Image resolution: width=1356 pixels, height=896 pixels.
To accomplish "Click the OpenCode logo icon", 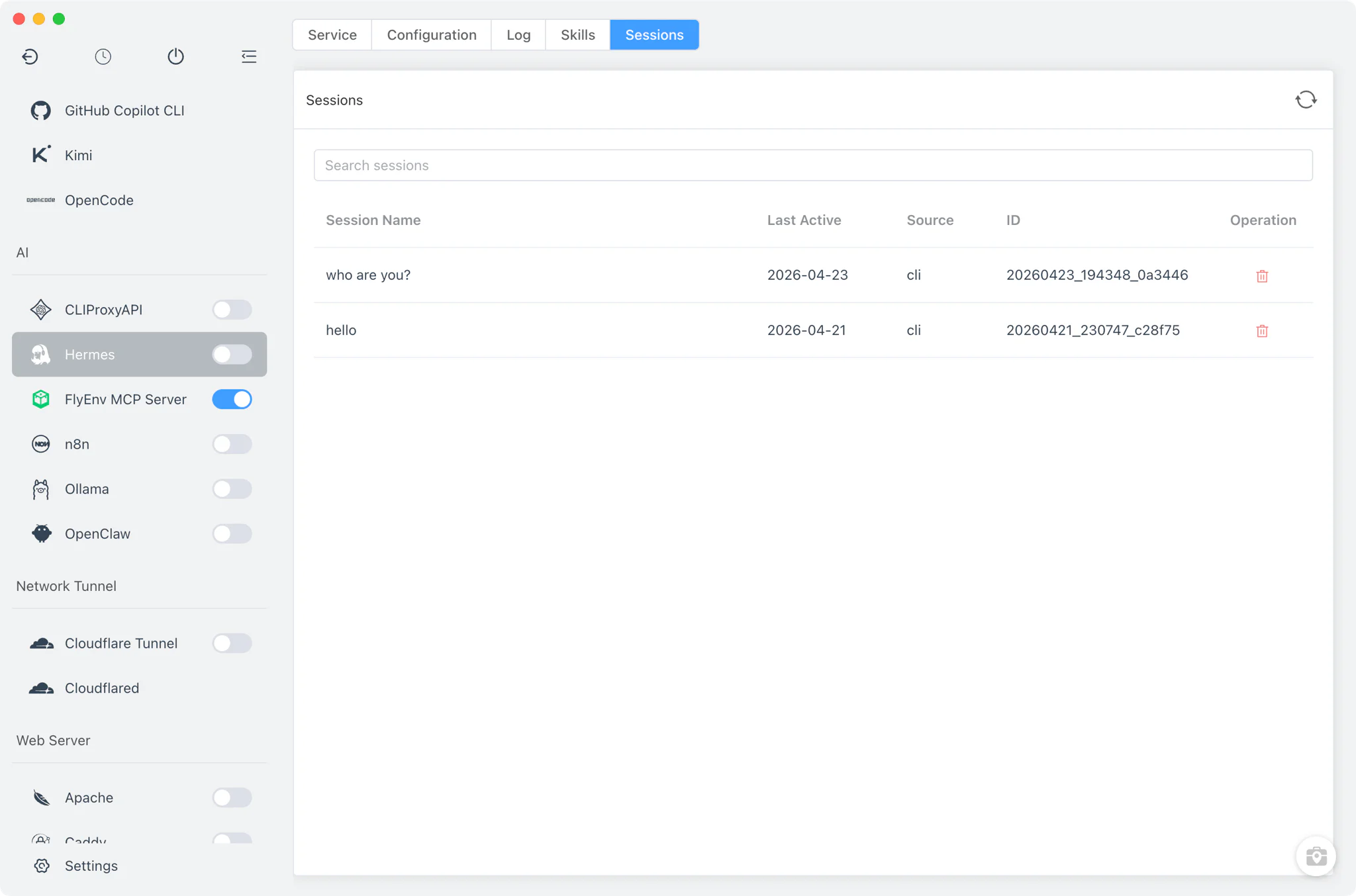I will tap(41, 200).
